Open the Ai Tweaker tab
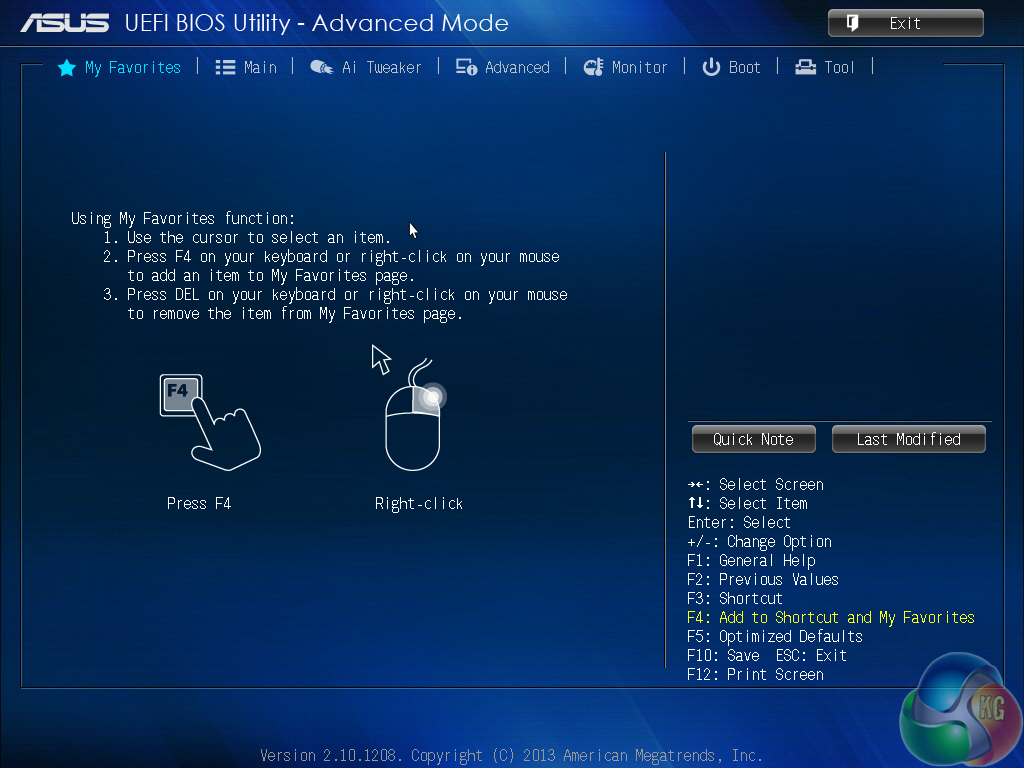The width and height of the screenshot is (1024, 768). (366, 67)
